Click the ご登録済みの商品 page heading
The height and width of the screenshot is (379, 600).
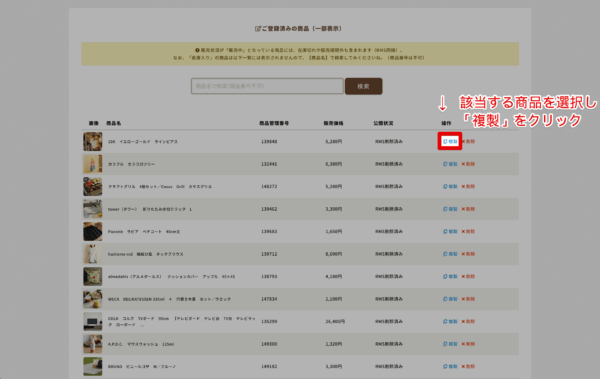(x=298, y=28)
